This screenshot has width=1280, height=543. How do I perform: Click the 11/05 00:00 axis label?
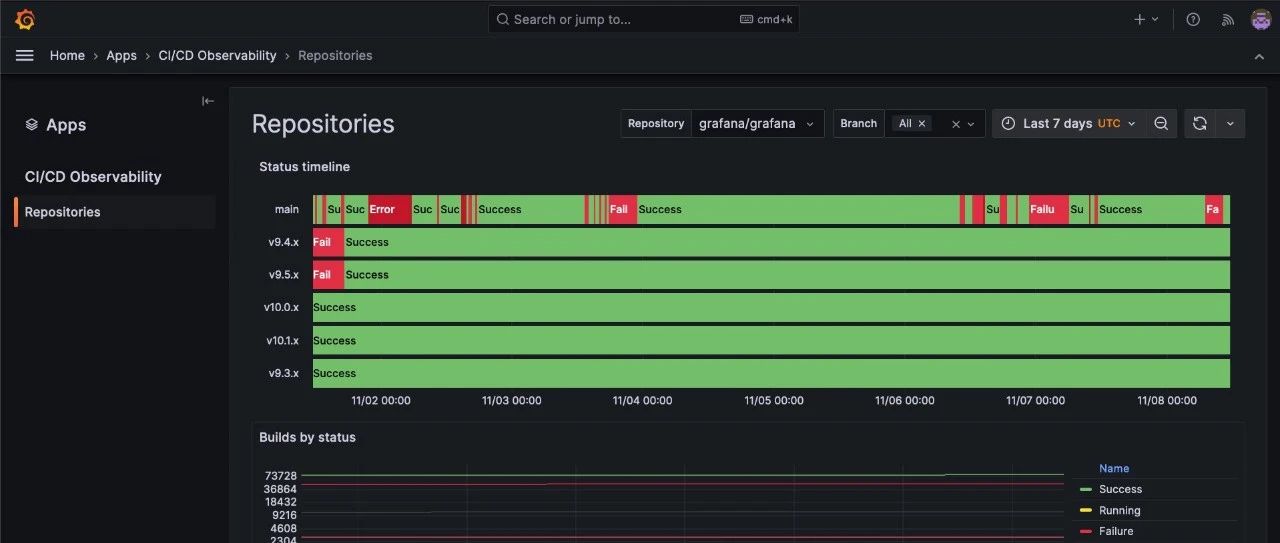[x=774, y=401]
